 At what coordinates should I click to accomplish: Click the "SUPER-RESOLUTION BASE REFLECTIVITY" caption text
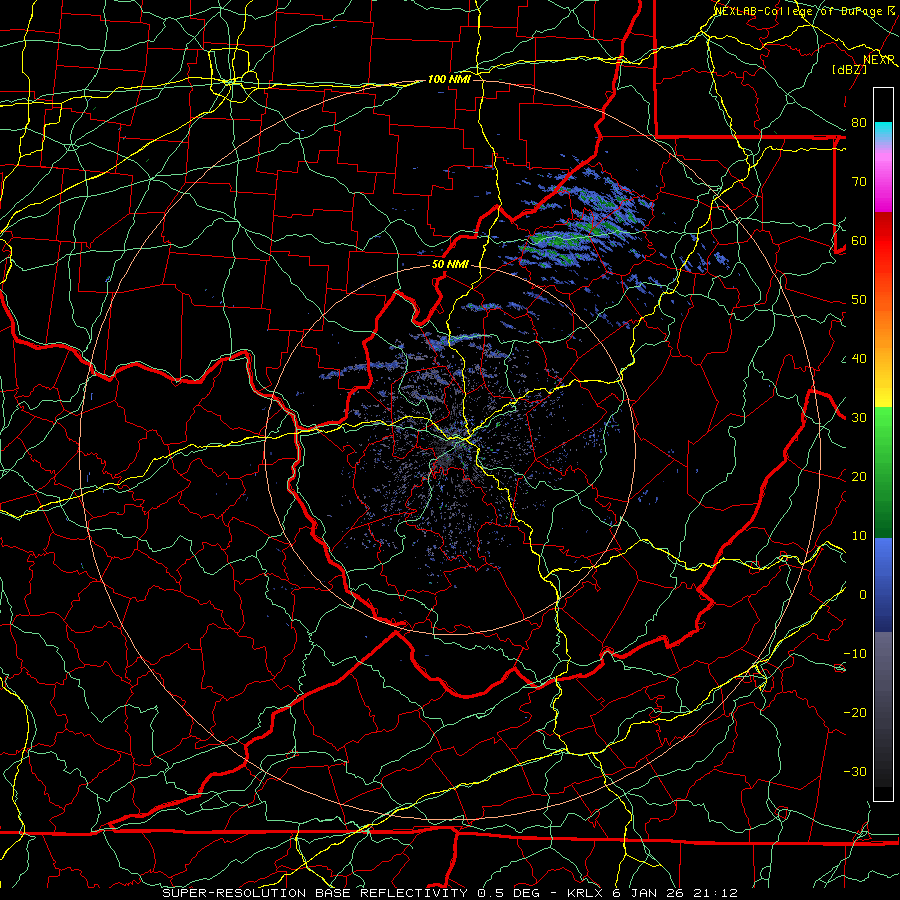coord(315,893)
